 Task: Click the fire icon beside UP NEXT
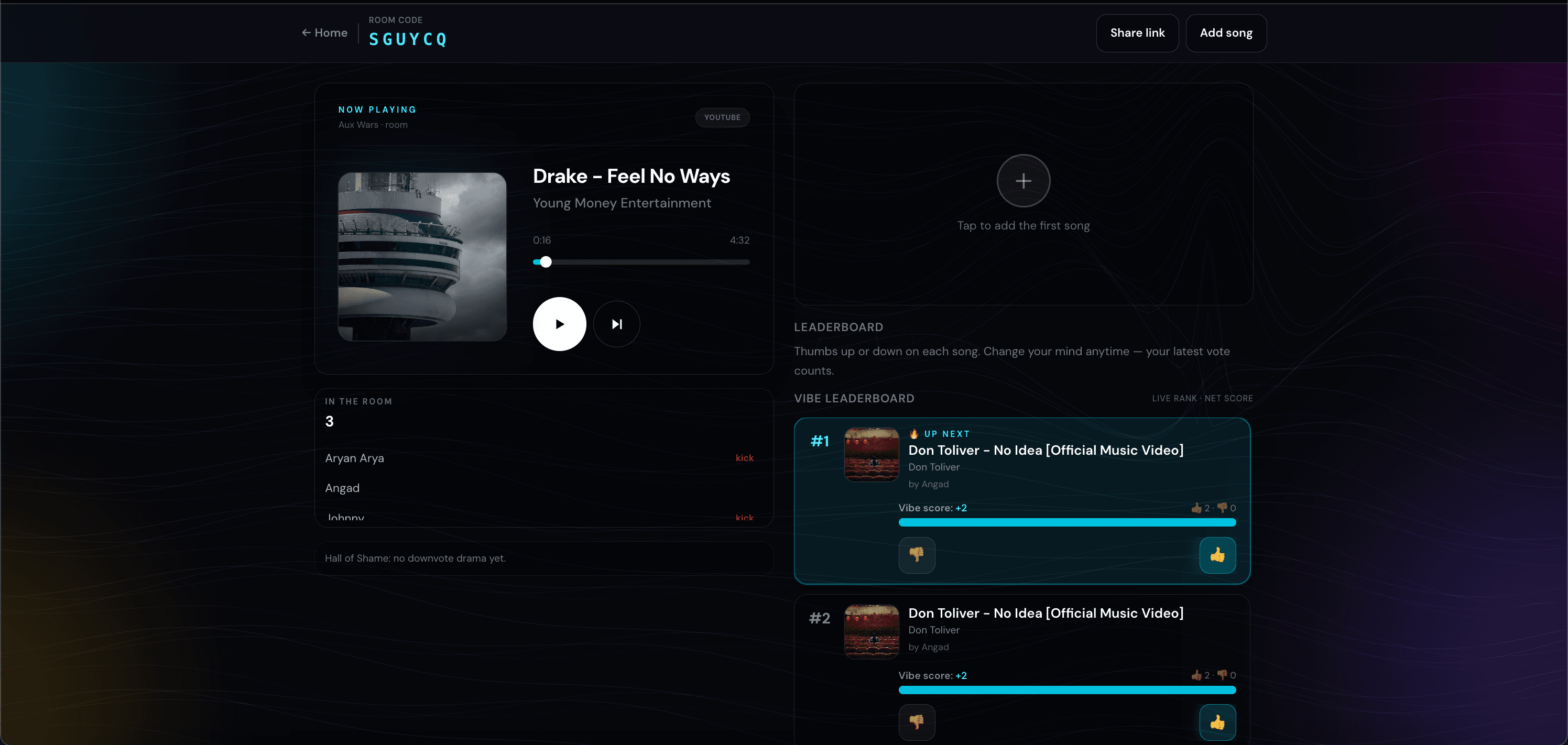coord(913,433)
